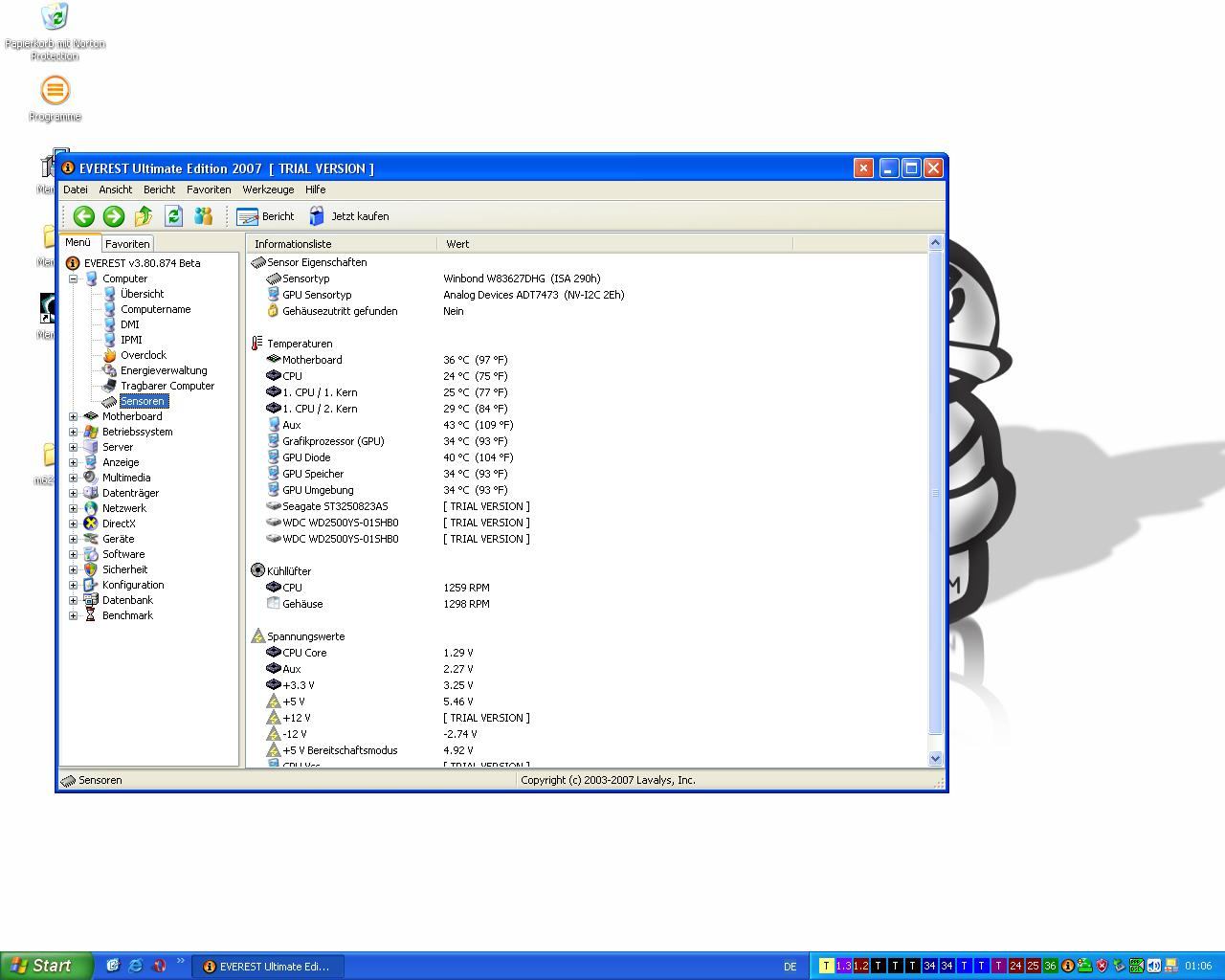Expand the Datenträger tree node
The width and height of the screenshot is (1225, 980).
coord(73,493)
